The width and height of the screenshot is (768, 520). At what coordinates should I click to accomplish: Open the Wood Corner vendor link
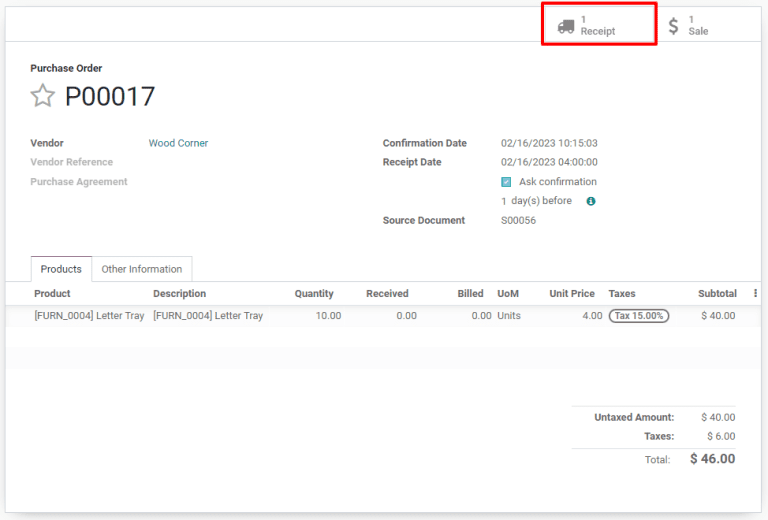[x=178, y=143]
